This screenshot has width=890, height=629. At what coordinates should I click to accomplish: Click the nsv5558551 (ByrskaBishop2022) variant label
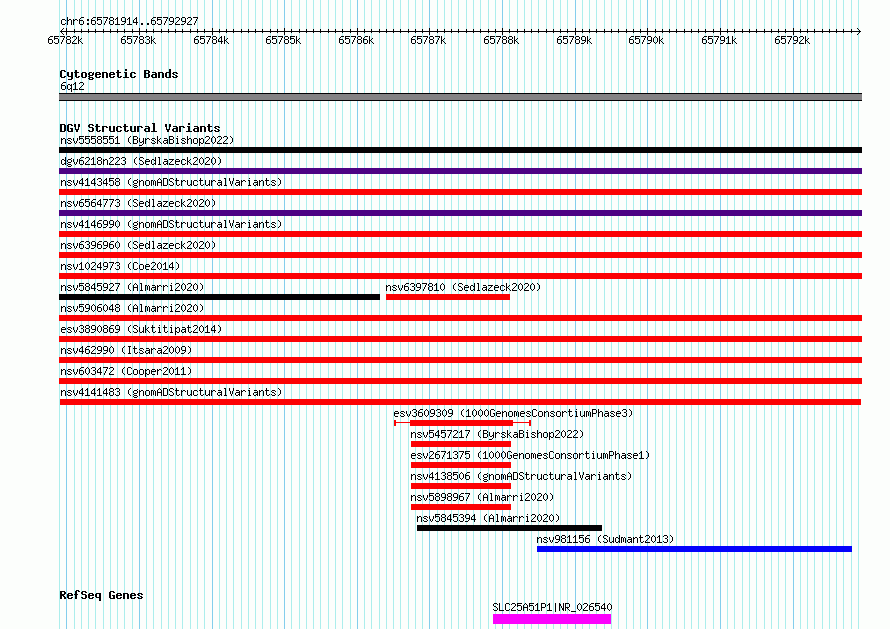click(x=147, y=140)
